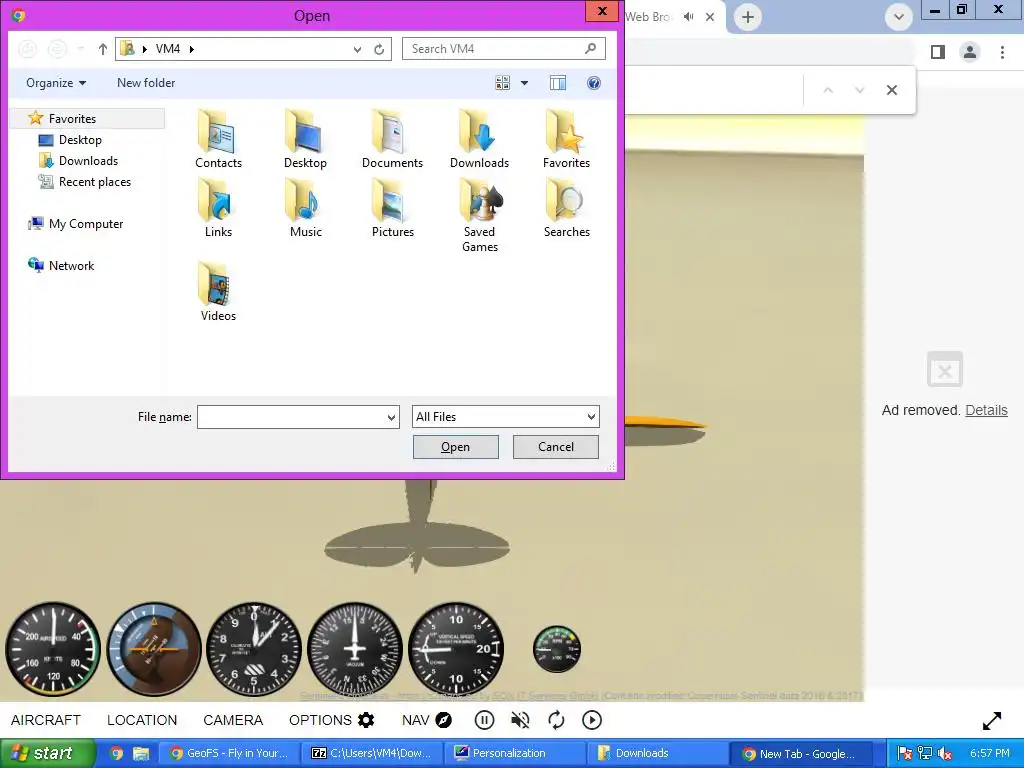Open the NAV panel

coord(426,720)
